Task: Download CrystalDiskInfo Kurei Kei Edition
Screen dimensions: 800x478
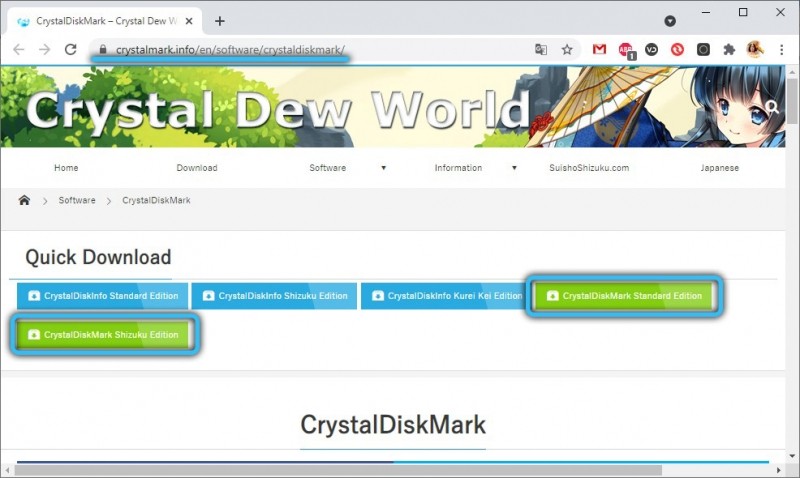Action: click(444, 296)
